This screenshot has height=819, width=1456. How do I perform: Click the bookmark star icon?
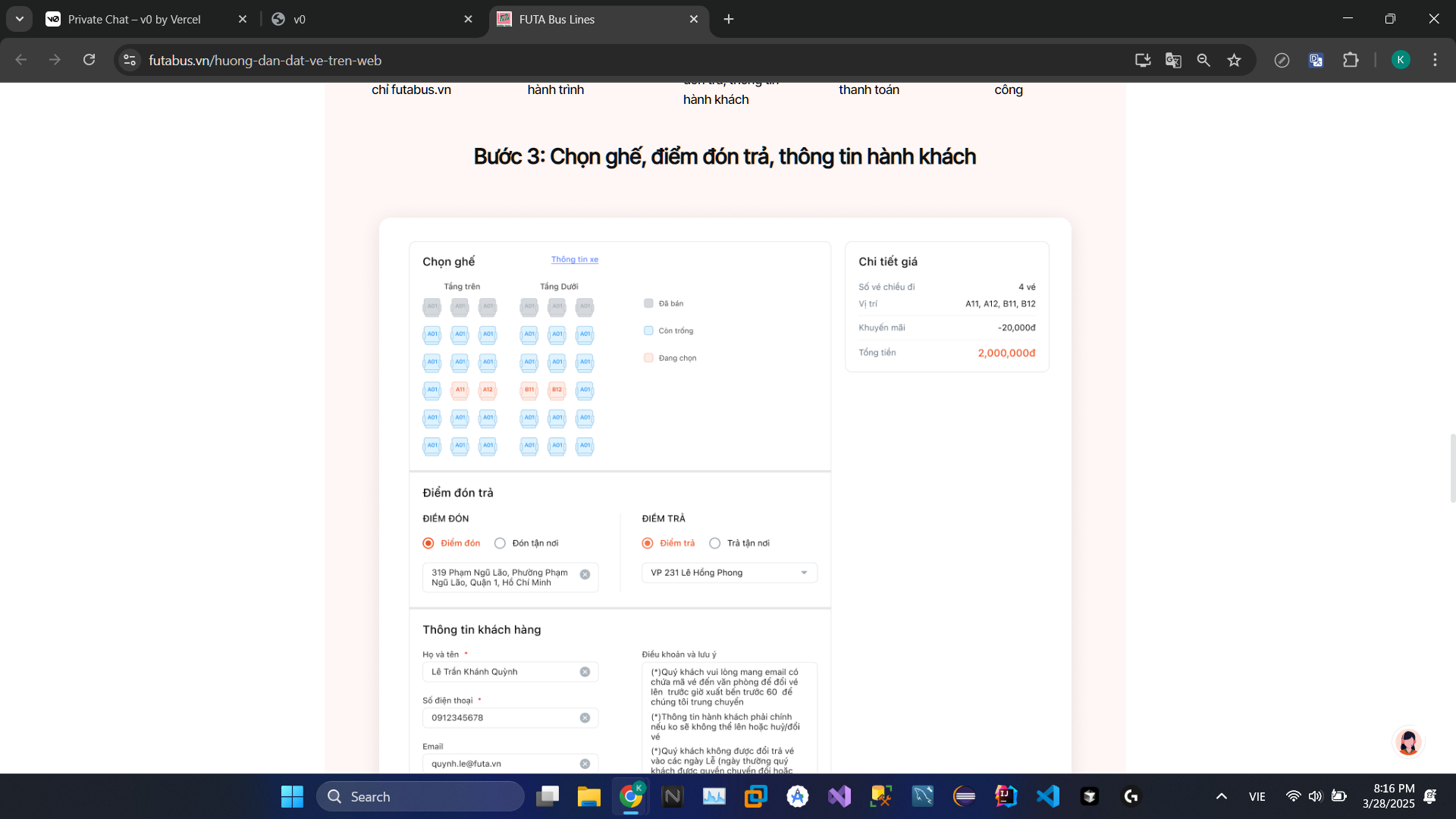[1234, 60]
